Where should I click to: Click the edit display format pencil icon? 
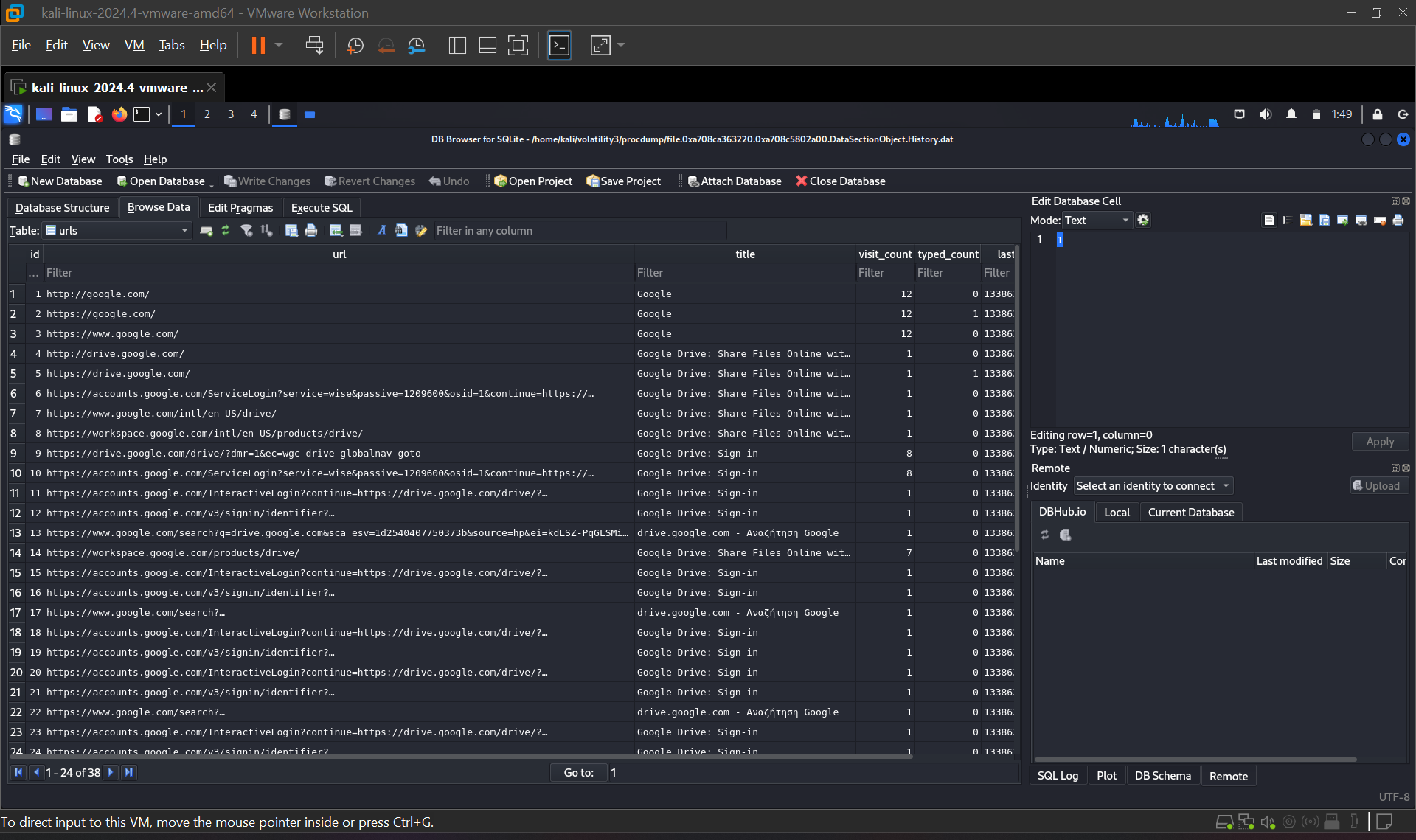[x=421, y=231]
